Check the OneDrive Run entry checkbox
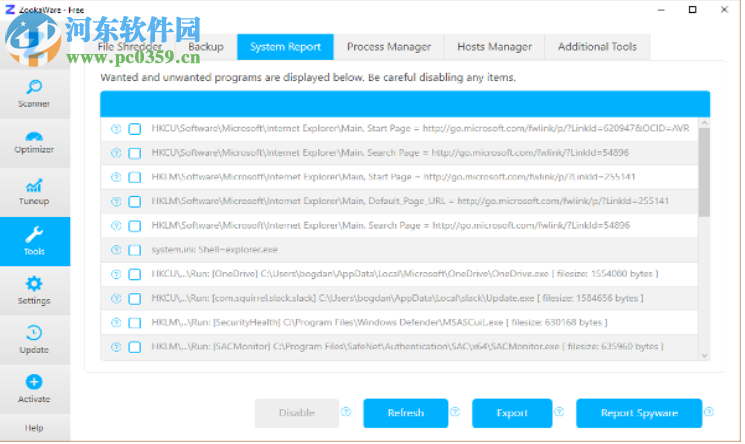745x444 pixels. [135, 274]
